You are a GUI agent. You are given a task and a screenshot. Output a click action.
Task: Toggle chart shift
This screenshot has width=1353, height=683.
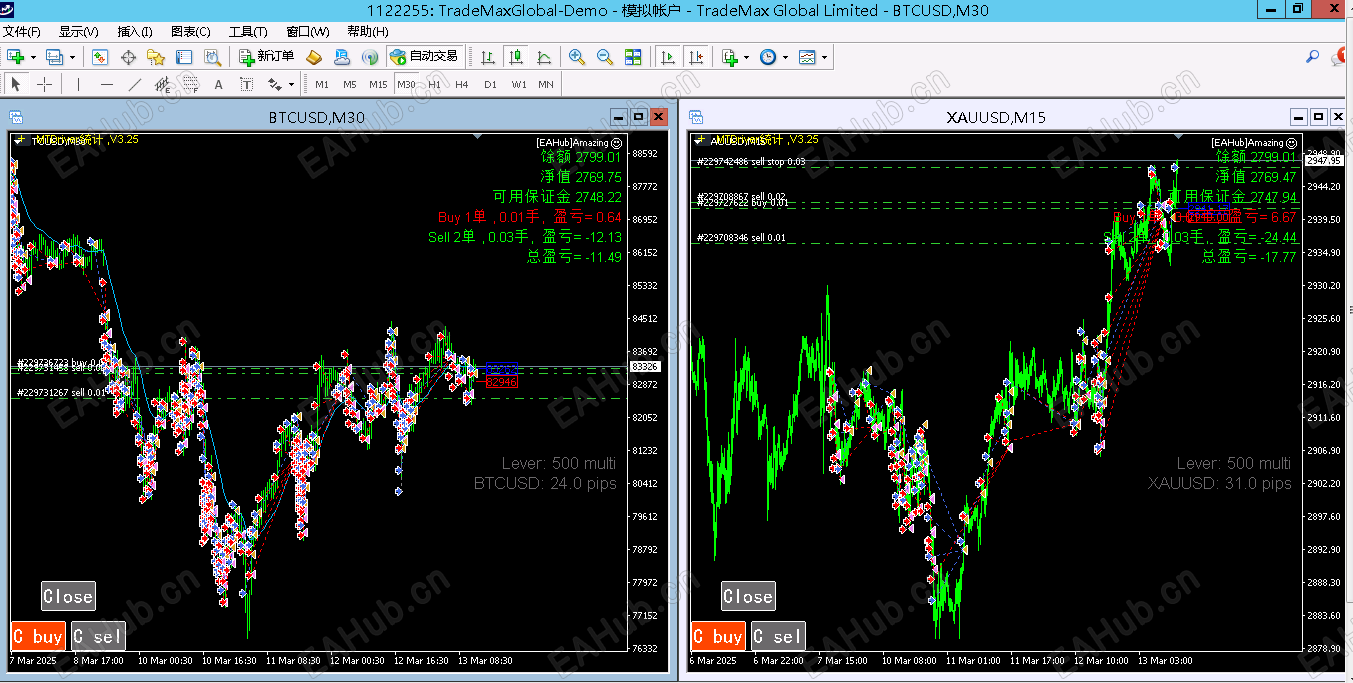pyautogui.click(x=695, y=57)
